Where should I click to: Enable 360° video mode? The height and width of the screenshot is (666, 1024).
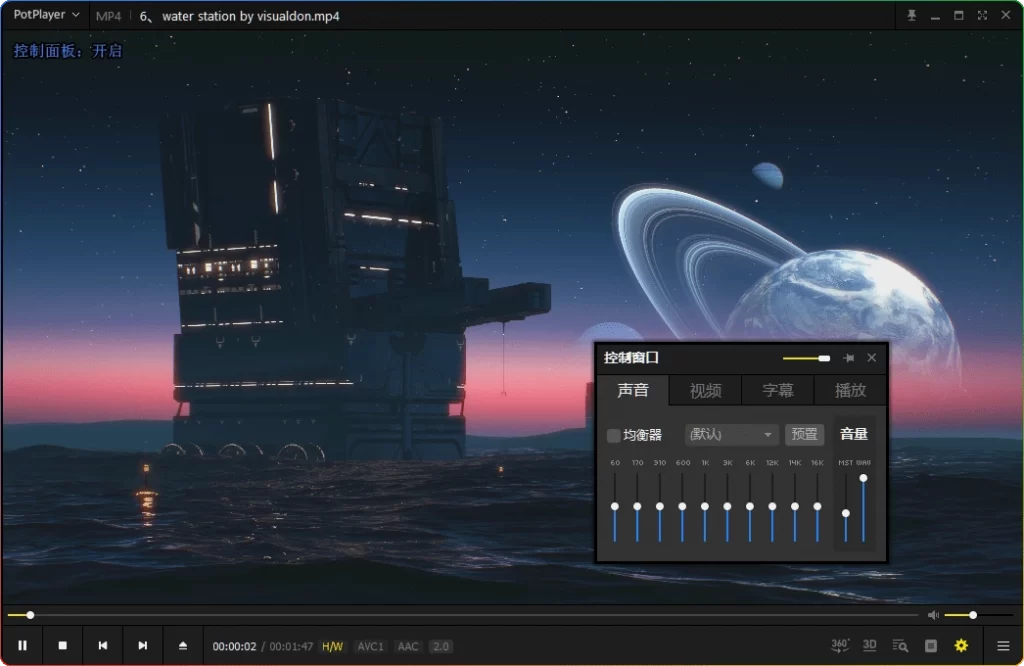pyautogui.click(x=840, y=646)
